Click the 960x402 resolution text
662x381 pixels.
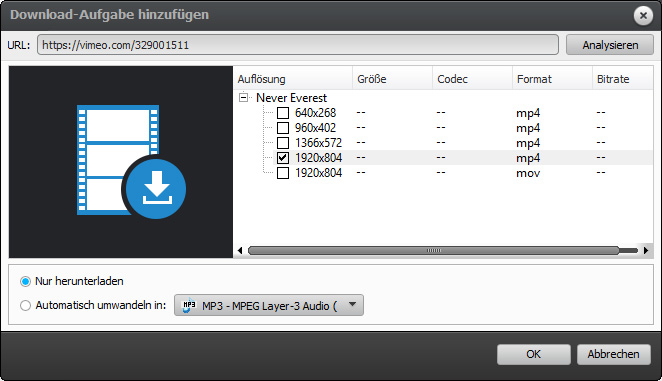(315, 128)
